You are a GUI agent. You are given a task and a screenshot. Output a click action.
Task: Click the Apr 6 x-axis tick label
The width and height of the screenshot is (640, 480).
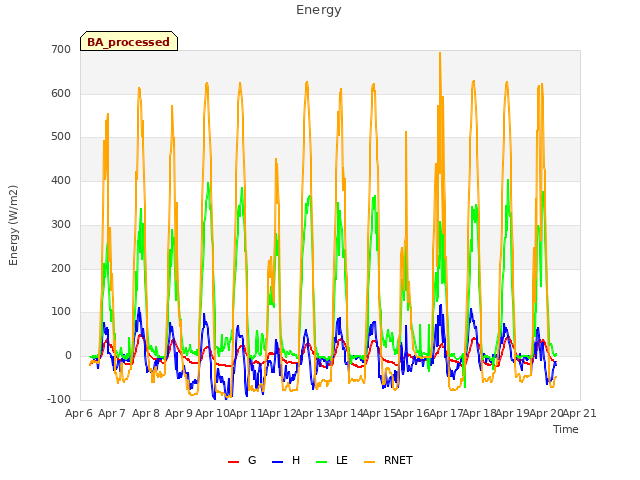pos(79,413)
